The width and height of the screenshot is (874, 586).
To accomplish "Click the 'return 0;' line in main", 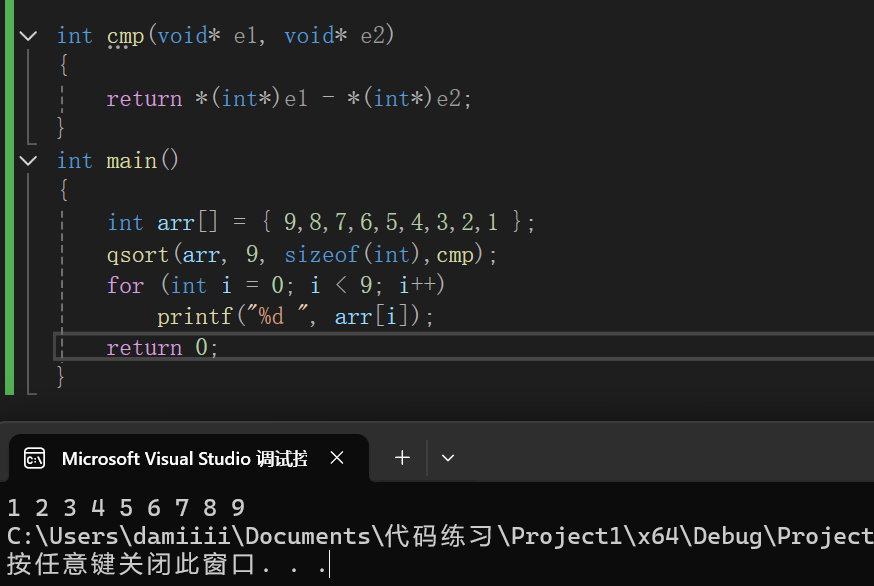I will coord(162,347).
